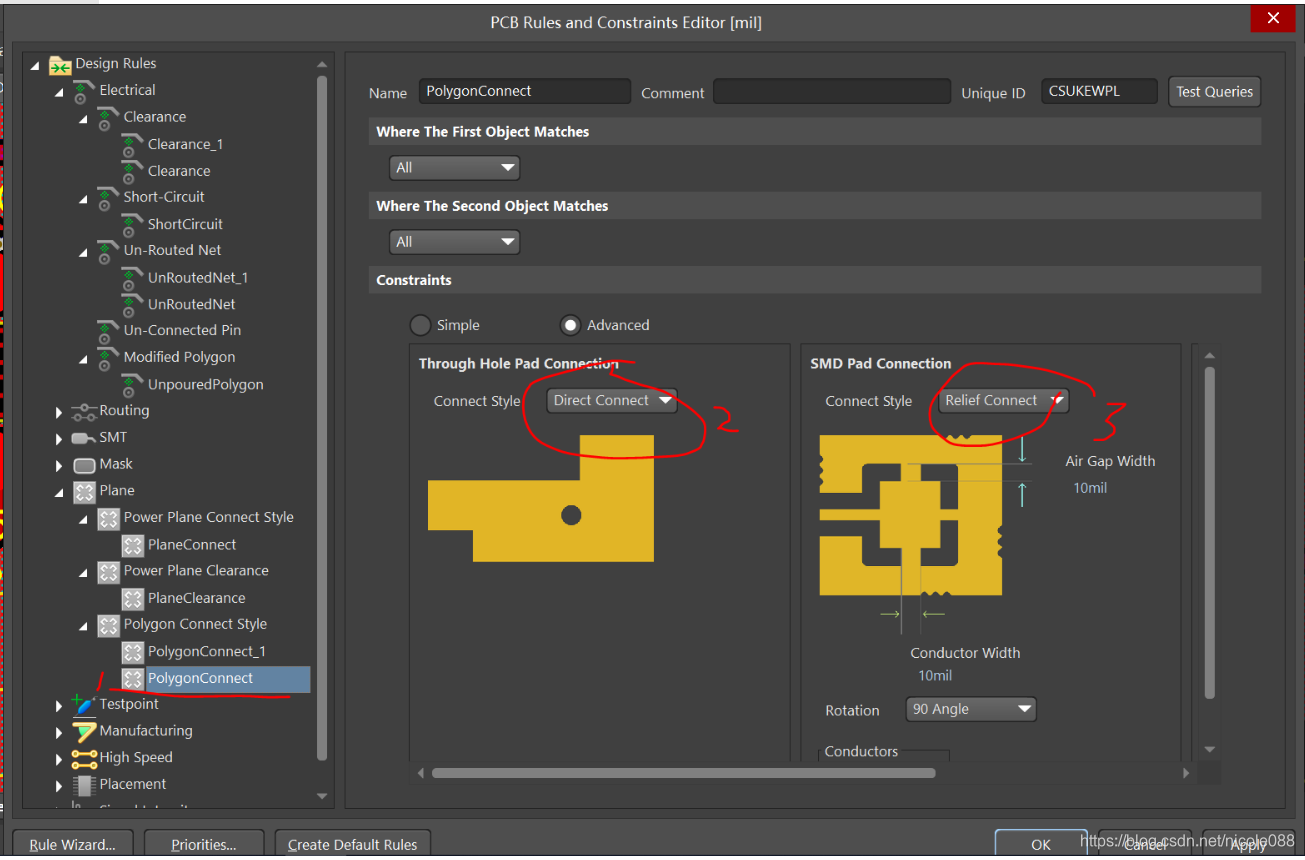Click the SMT category icon
1305x860 pixels.
(x=84, y=438)
